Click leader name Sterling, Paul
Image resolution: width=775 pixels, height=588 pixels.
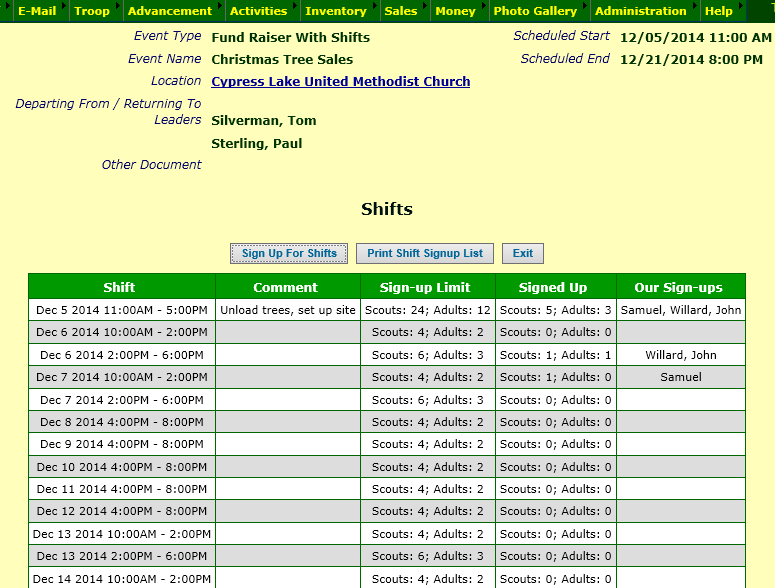tap(257, 143)
